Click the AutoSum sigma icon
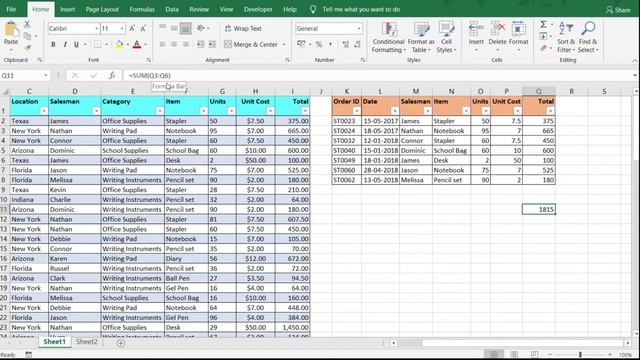Image resolution: width=640 pixels, height=360 pixels. click(x=543, y=24)
